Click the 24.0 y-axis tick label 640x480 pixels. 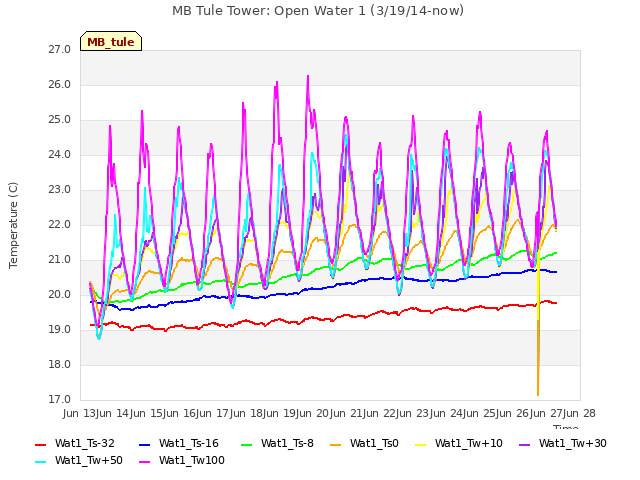click(x=60, y=155)
